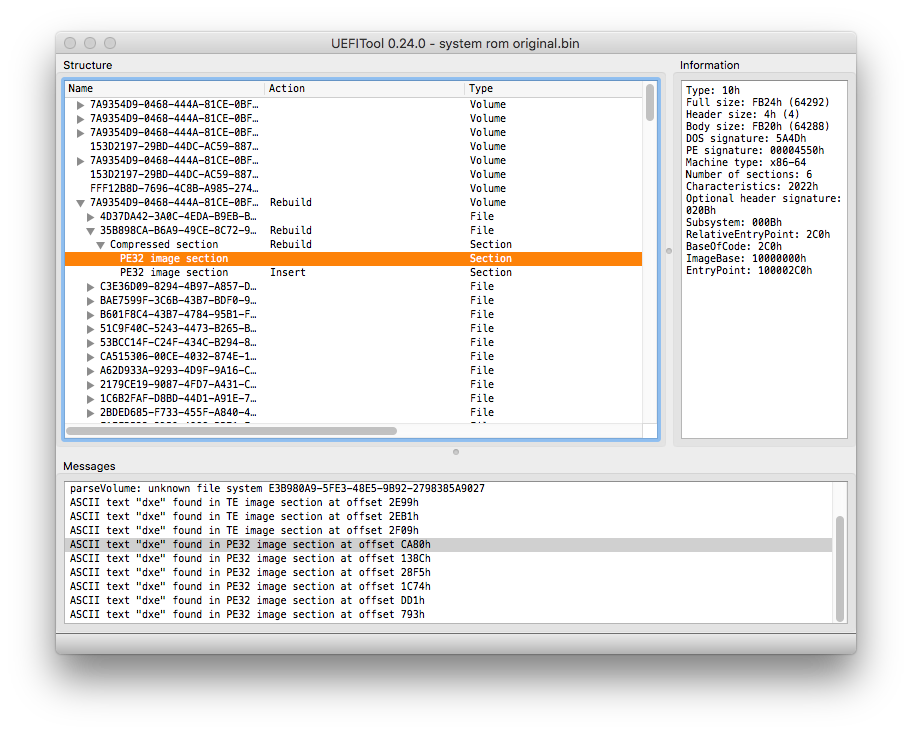The height and width of the screenshot is (734, 912).
Task: Select message with PE32 offset 138Ch
Action: point(448,559)
